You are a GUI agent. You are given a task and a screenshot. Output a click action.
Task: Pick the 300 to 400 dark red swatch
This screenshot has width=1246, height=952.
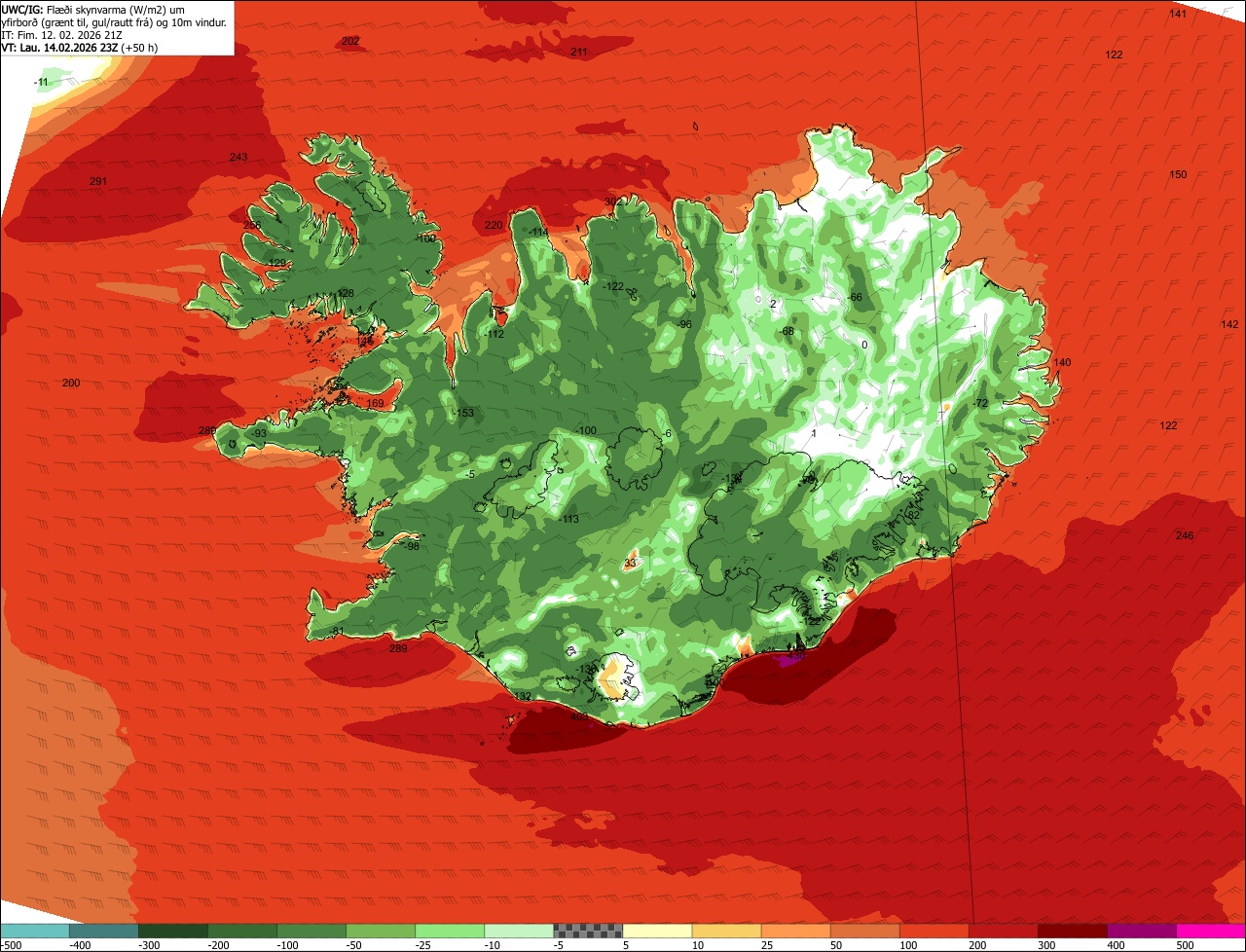pos(1071,931)
